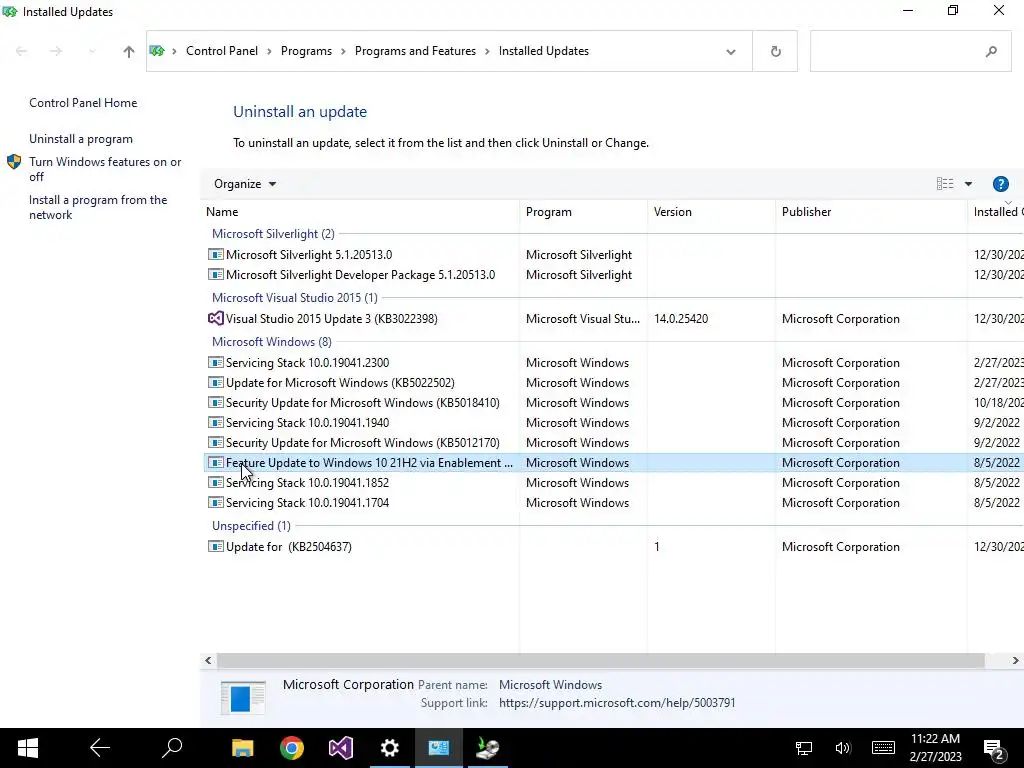The image size is (1024, 768).
Task: Click Programs in the breadcrumb path
Action: 306,51
